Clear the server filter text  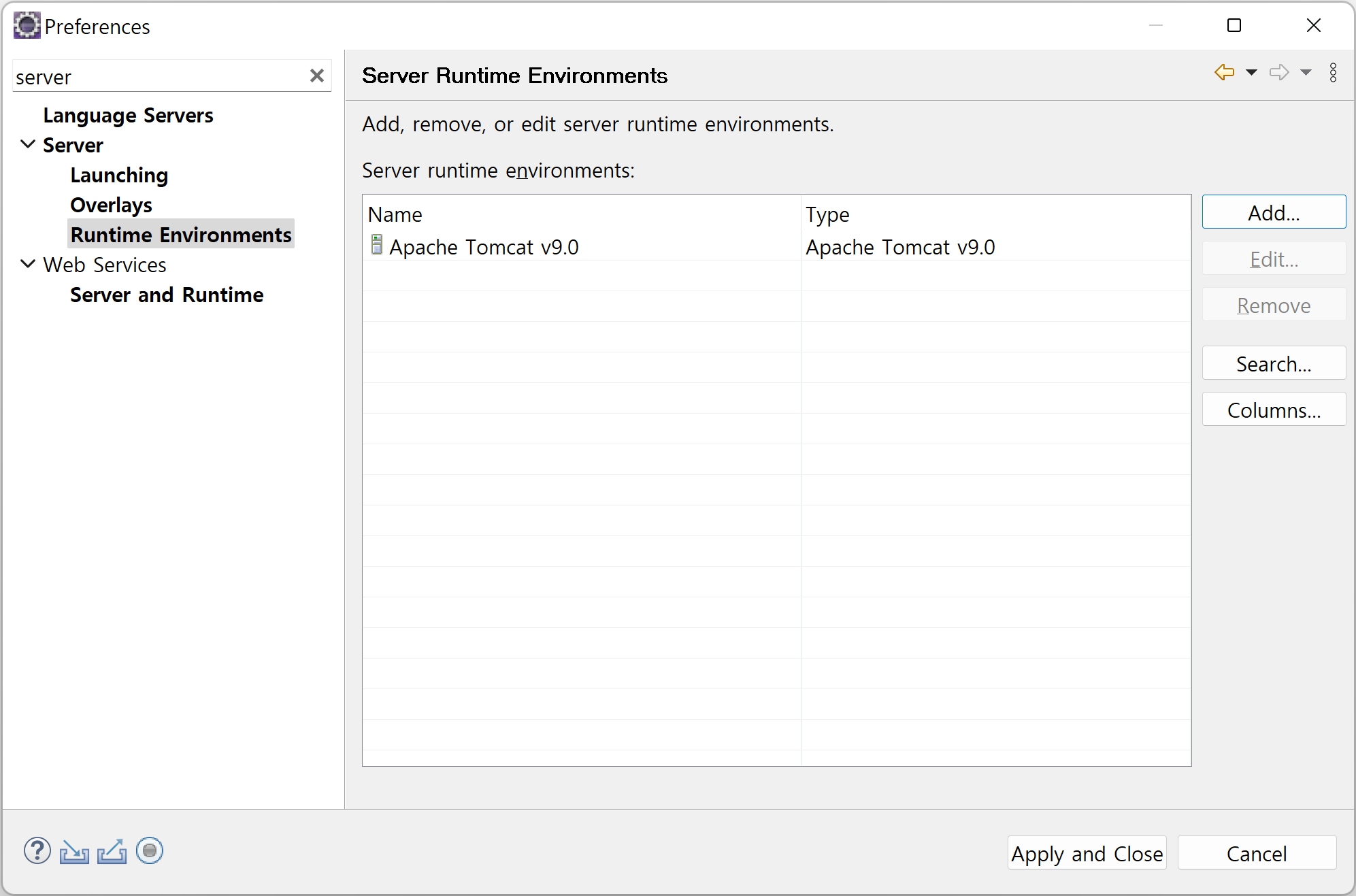[x=316, y=76]
